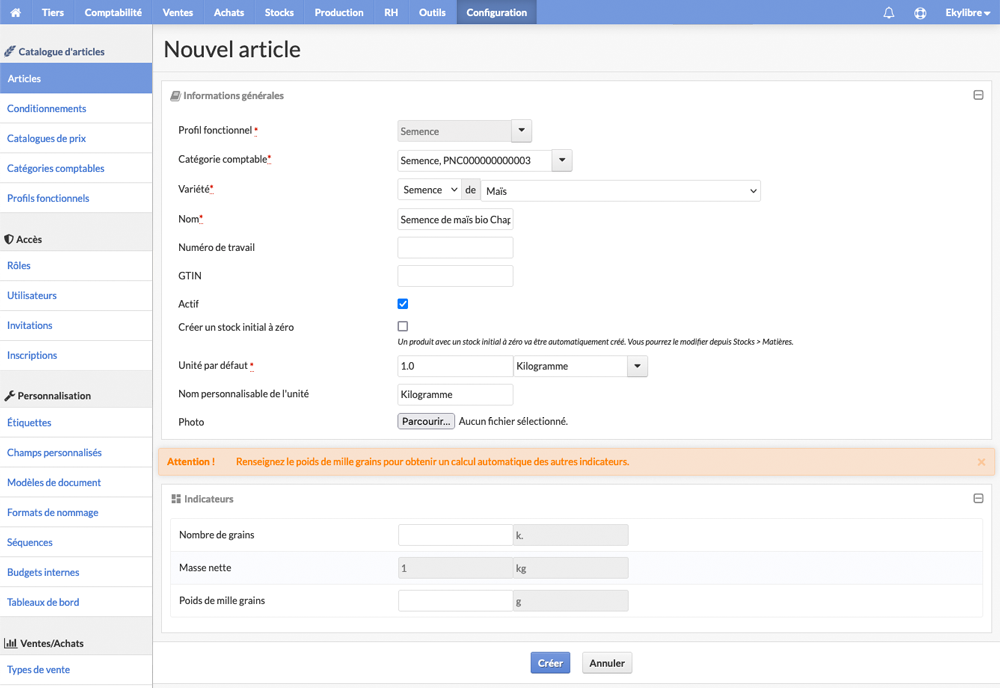The image size is (1000, 688).
Task: Click the Nom input field
Action: click(x=455, y=219)
